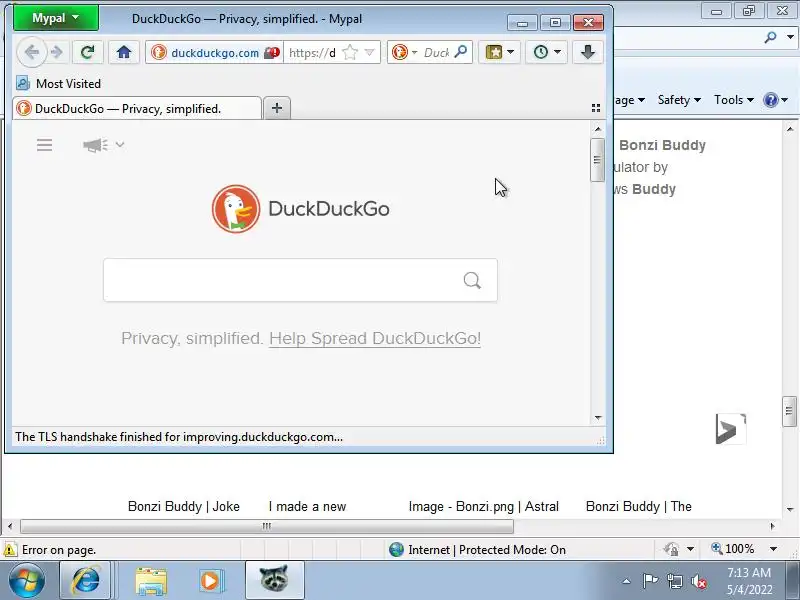
Task: Open the Safety menu in Internet Explorer
Action: tap(679, 100)
